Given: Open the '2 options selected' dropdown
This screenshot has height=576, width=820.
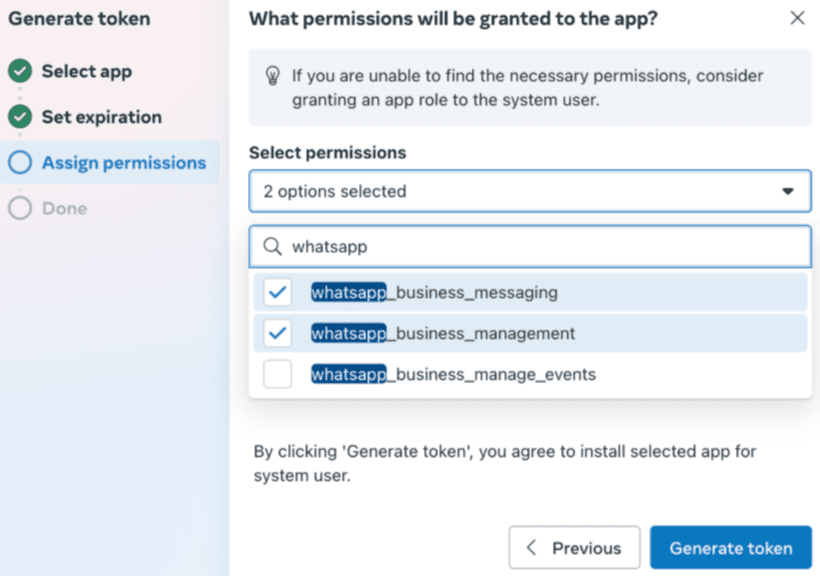Looking at the screenshot, I should coord(530,191).
